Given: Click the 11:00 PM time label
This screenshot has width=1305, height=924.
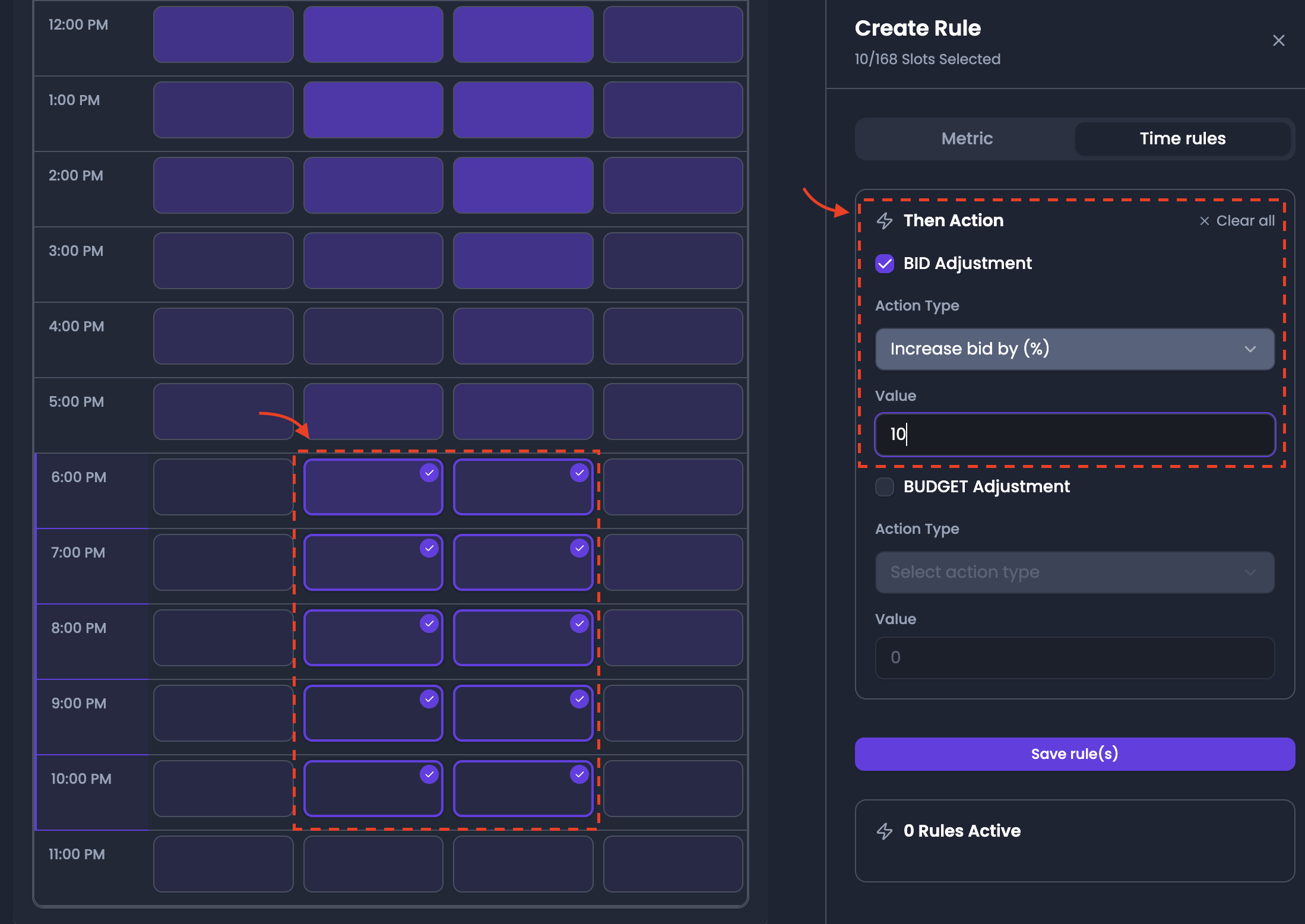Looking at the screenshot, I should point(77,855).
